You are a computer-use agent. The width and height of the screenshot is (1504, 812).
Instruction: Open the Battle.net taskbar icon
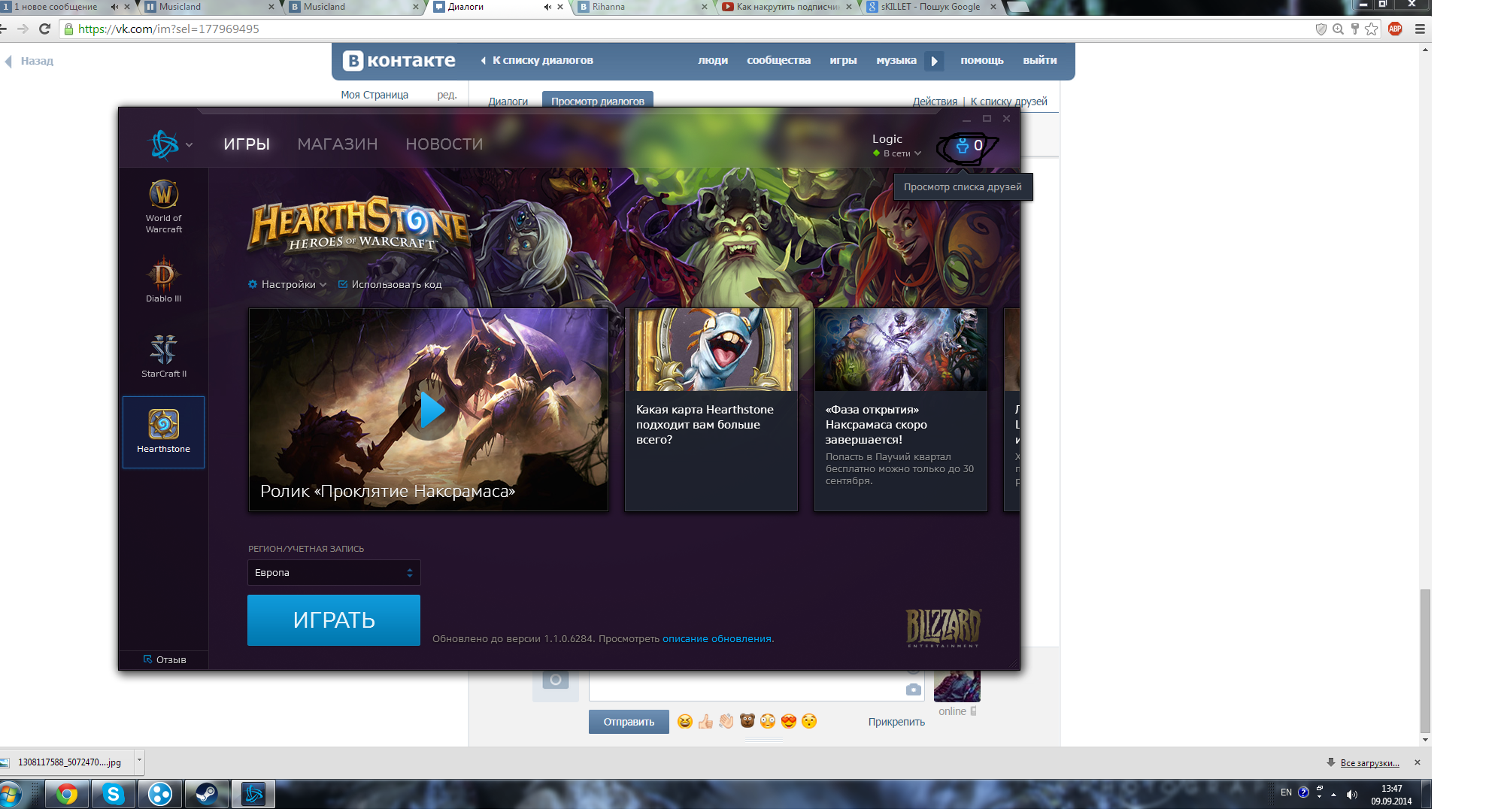253,794
